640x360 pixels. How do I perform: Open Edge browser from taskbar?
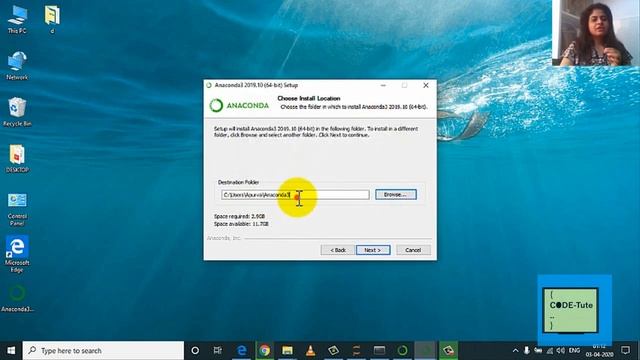(x=242, y=350)
